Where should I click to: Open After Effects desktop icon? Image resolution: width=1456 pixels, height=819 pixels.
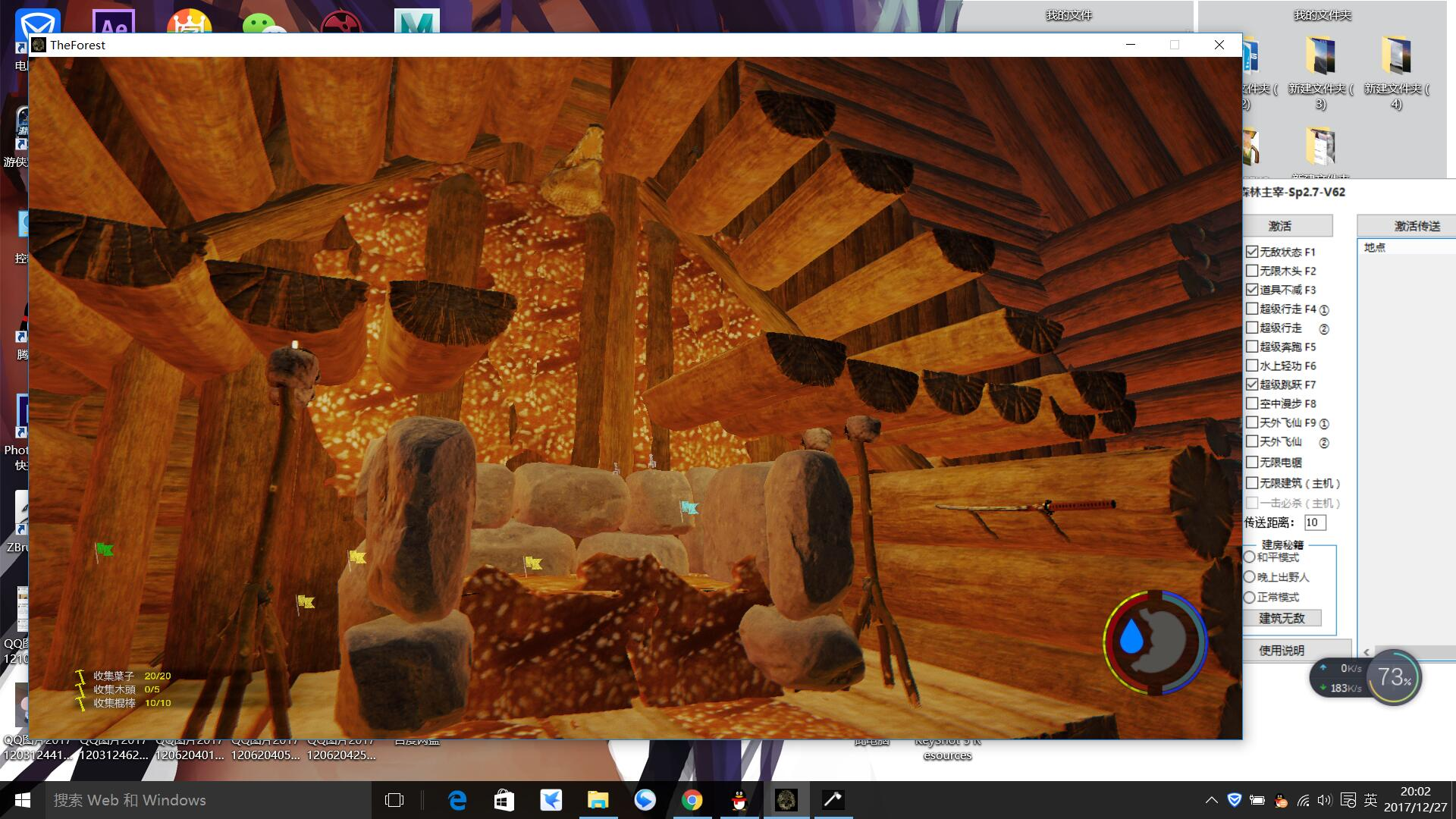pyautogui.click(x=114, y=21)
